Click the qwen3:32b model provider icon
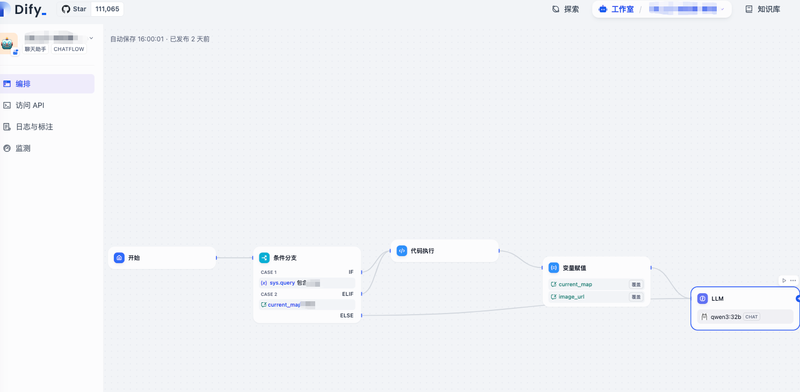The width and height of the screenshot is (800, 392). point(705,316)
